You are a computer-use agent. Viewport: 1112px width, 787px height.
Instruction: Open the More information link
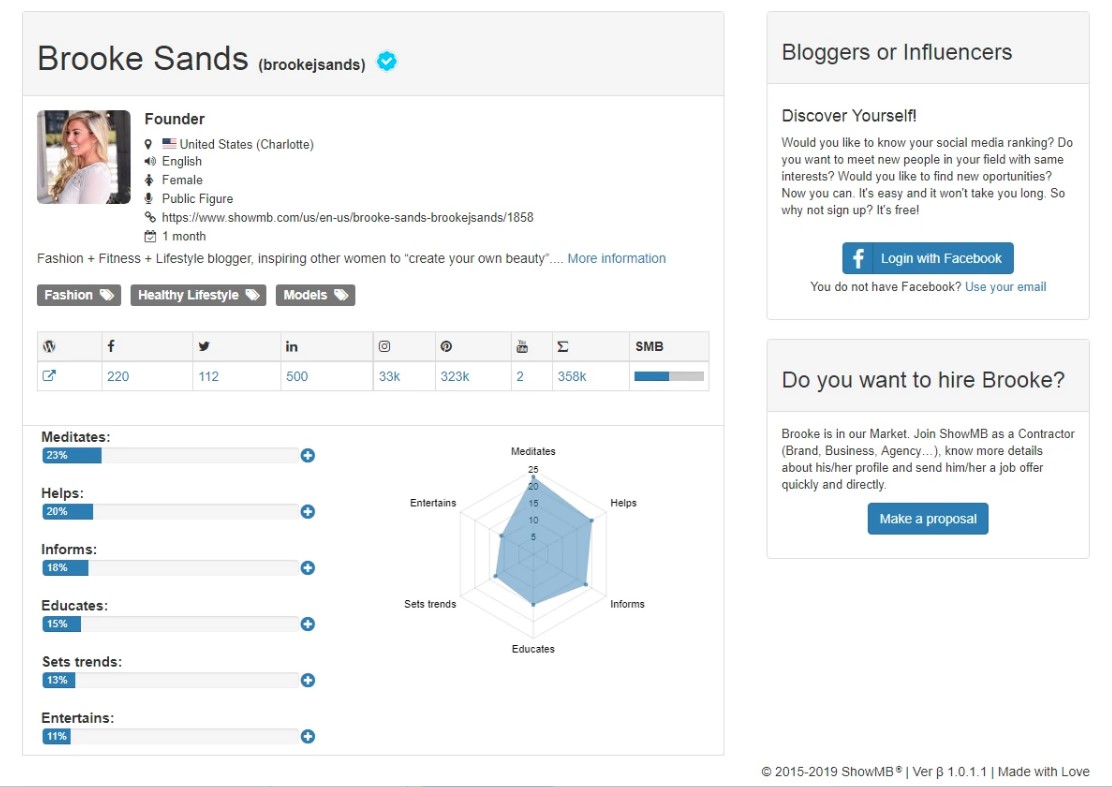click(617, 258)
